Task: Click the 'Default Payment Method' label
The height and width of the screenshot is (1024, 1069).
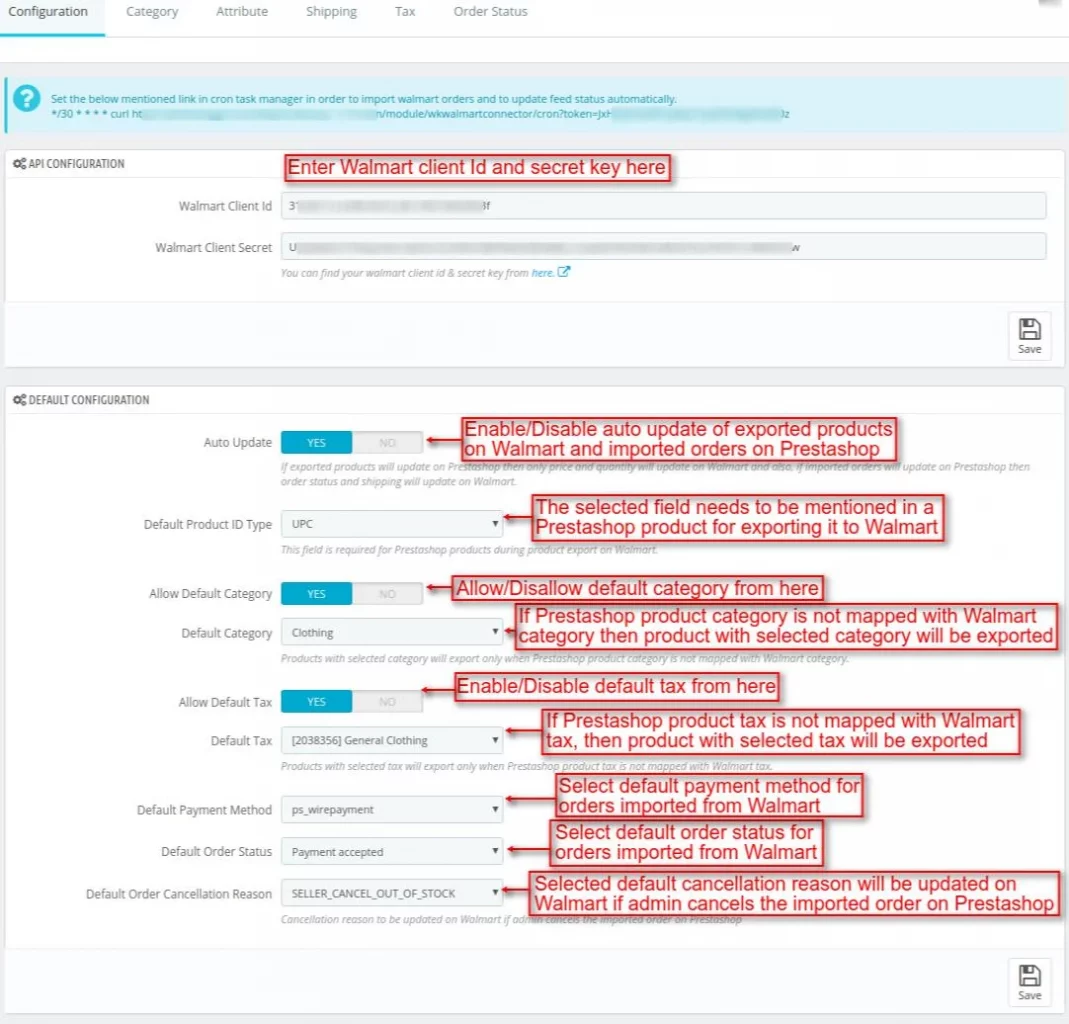Action: pyautogui.click(x=205, y=810)
